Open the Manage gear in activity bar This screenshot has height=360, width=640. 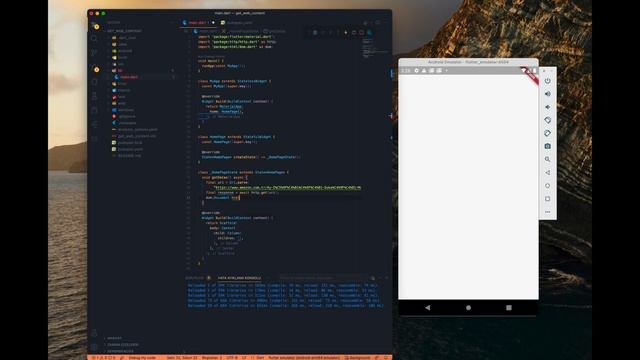(95, 347)
